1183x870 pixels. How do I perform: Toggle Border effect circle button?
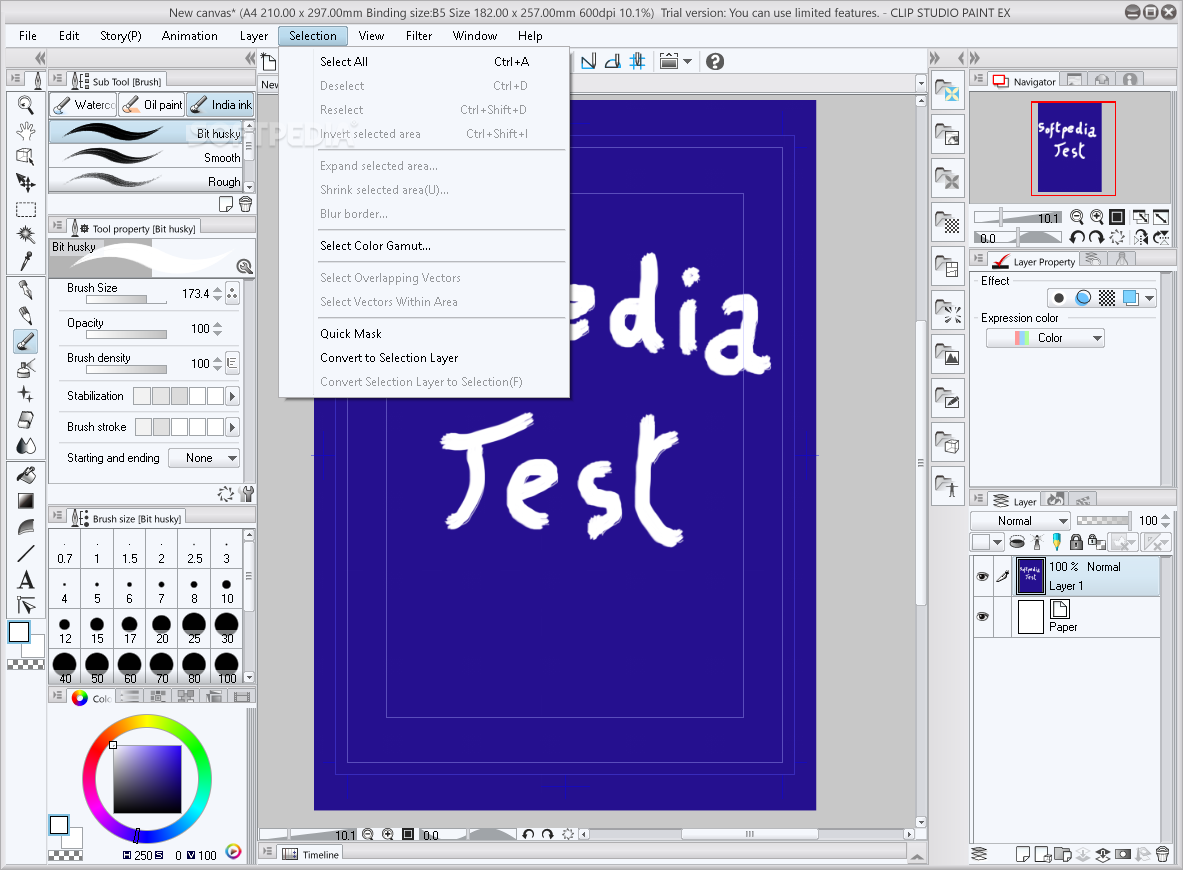point(1059,298)
